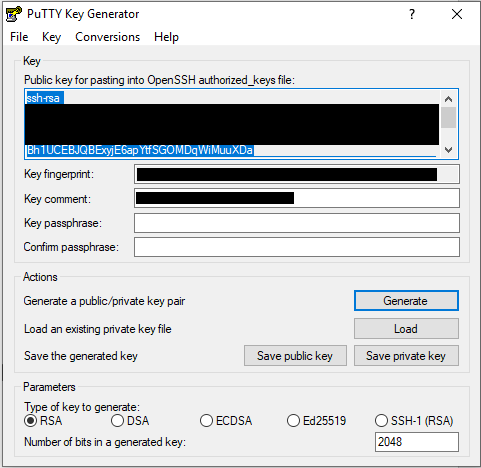
Task: Open the Key menu
Action: coord(51,37)
